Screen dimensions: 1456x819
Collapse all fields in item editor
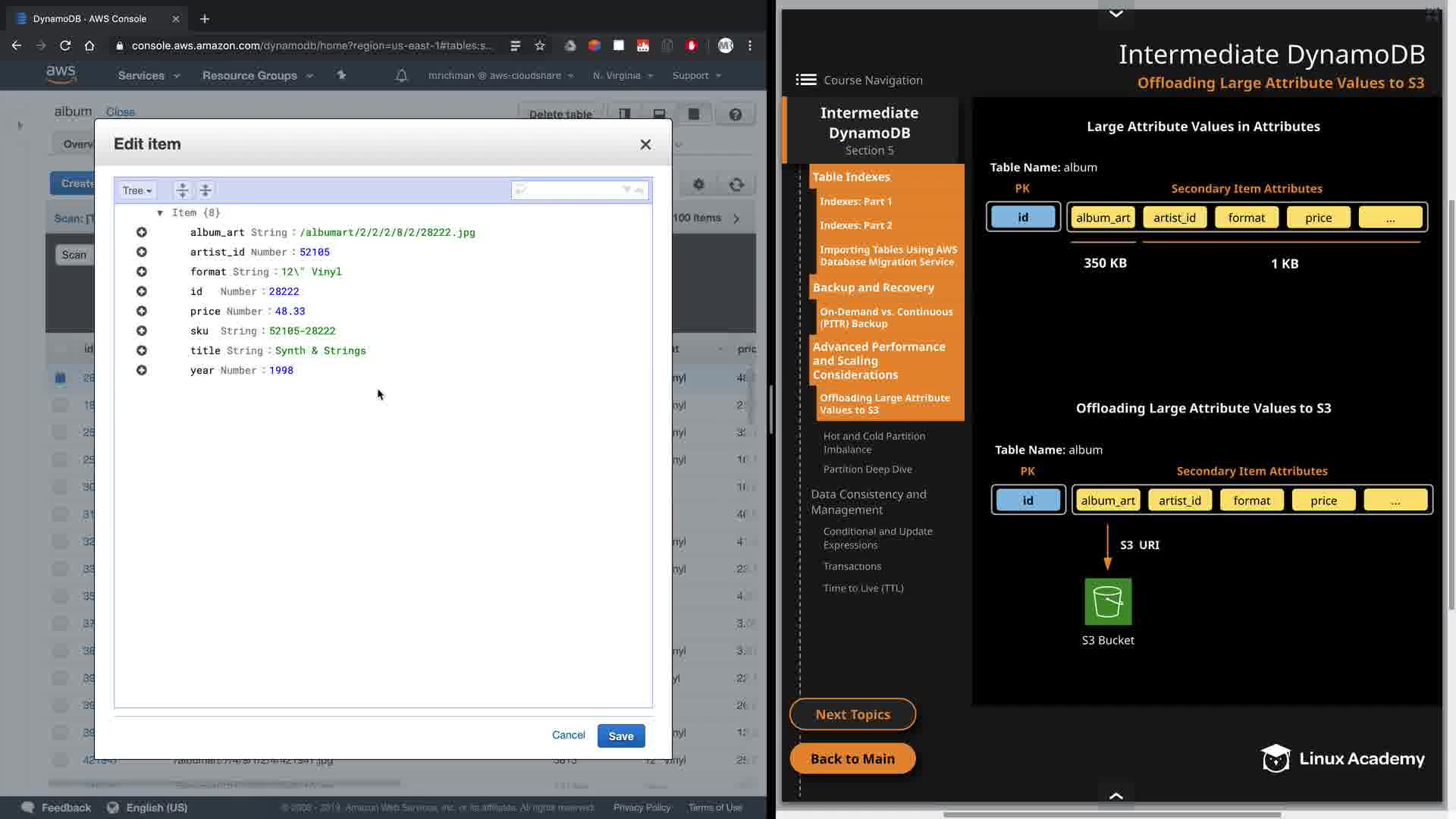pyautogui.click(x=206, y=190)
